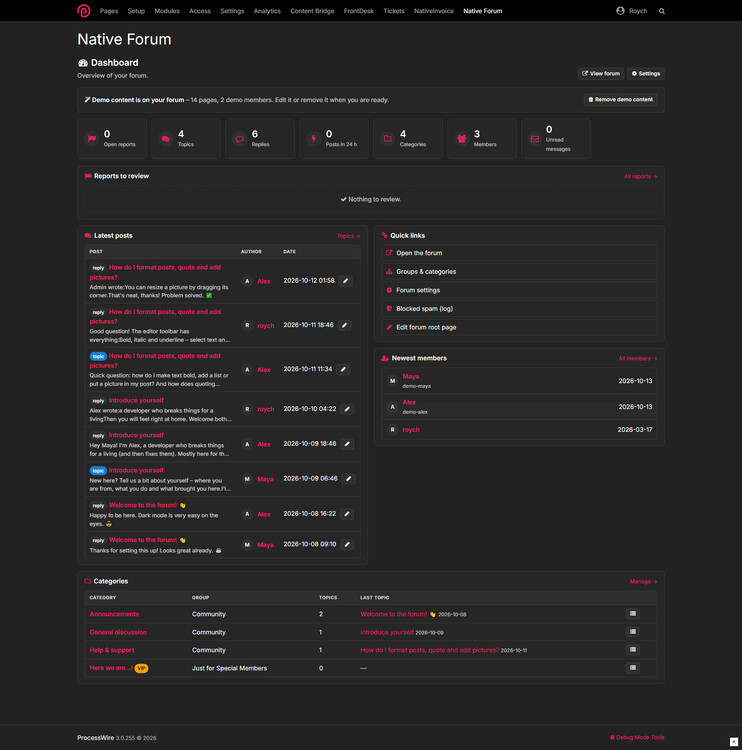Click the ProcessWire logo icon

tap(84, 11)
